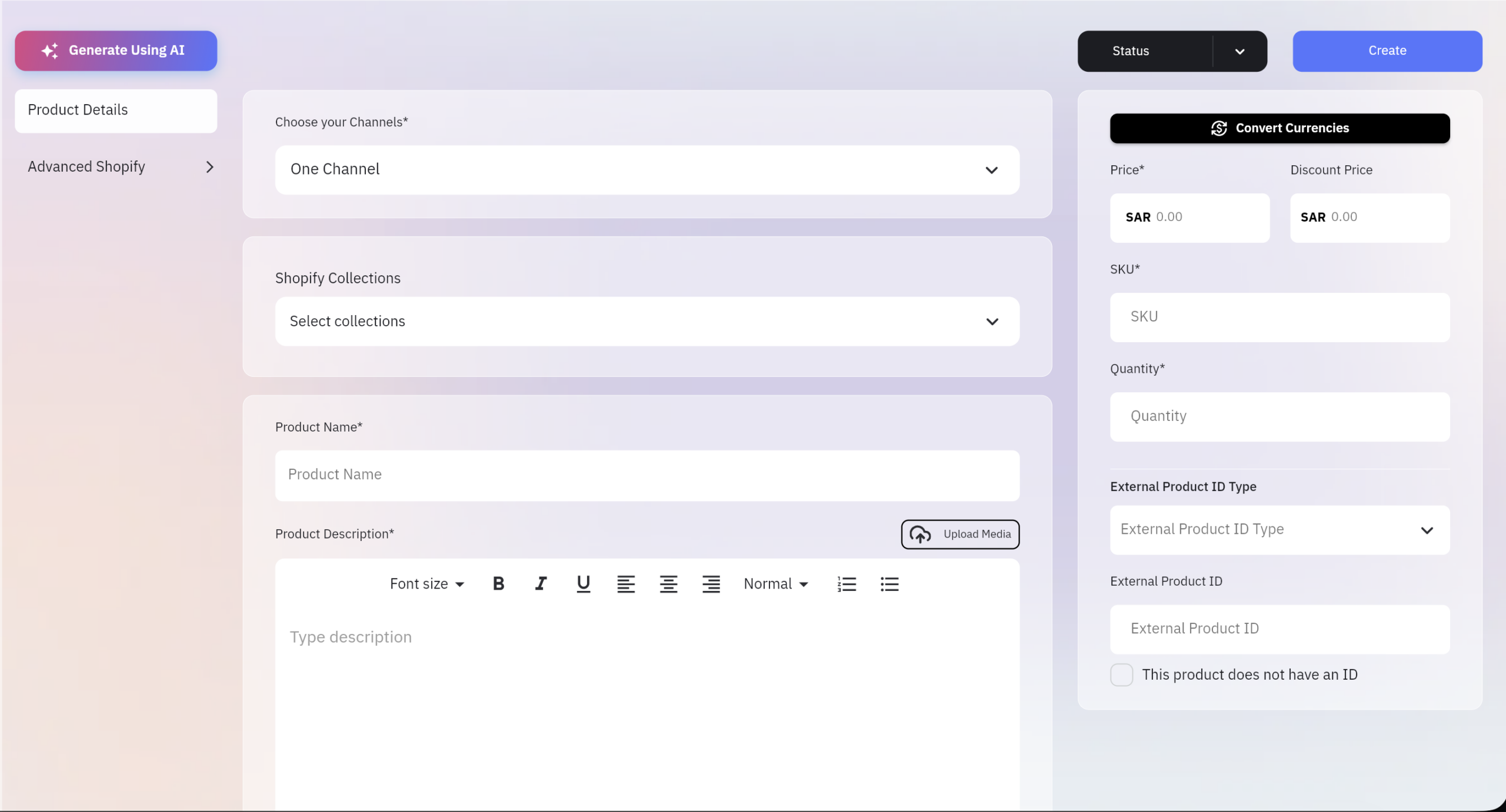Click Generate Using AI button
The image size is (1506, 812).
pos(116,51)
